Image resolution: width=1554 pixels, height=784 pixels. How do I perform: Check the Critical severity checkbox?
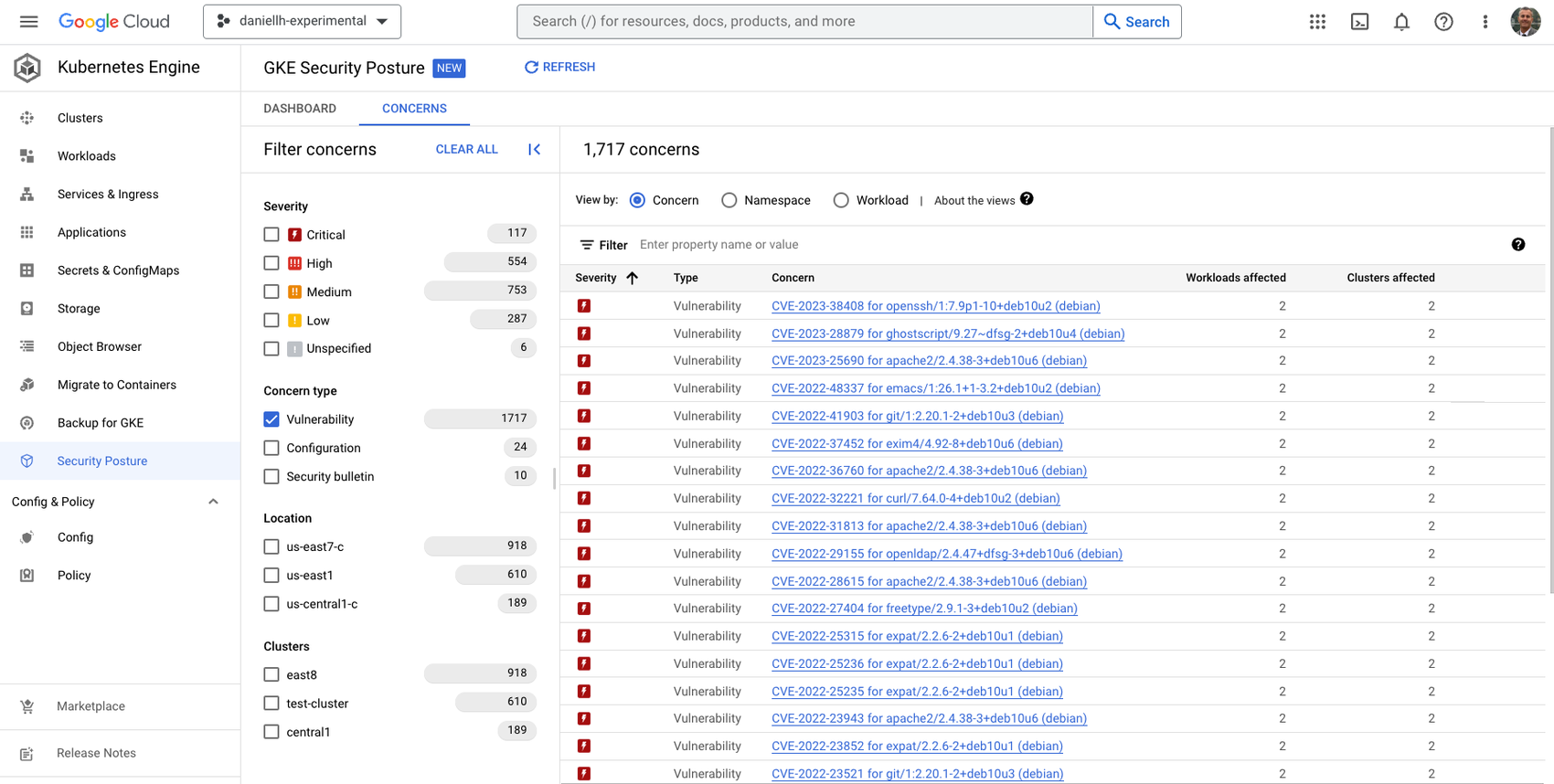pyautogui.click(x=271, y=235)
